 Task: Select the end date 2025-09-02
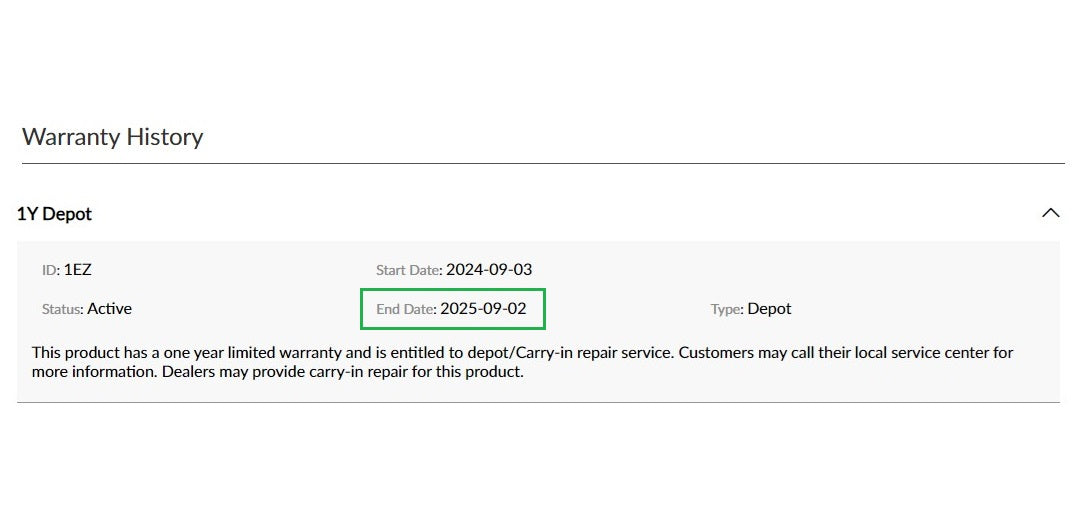483,309
